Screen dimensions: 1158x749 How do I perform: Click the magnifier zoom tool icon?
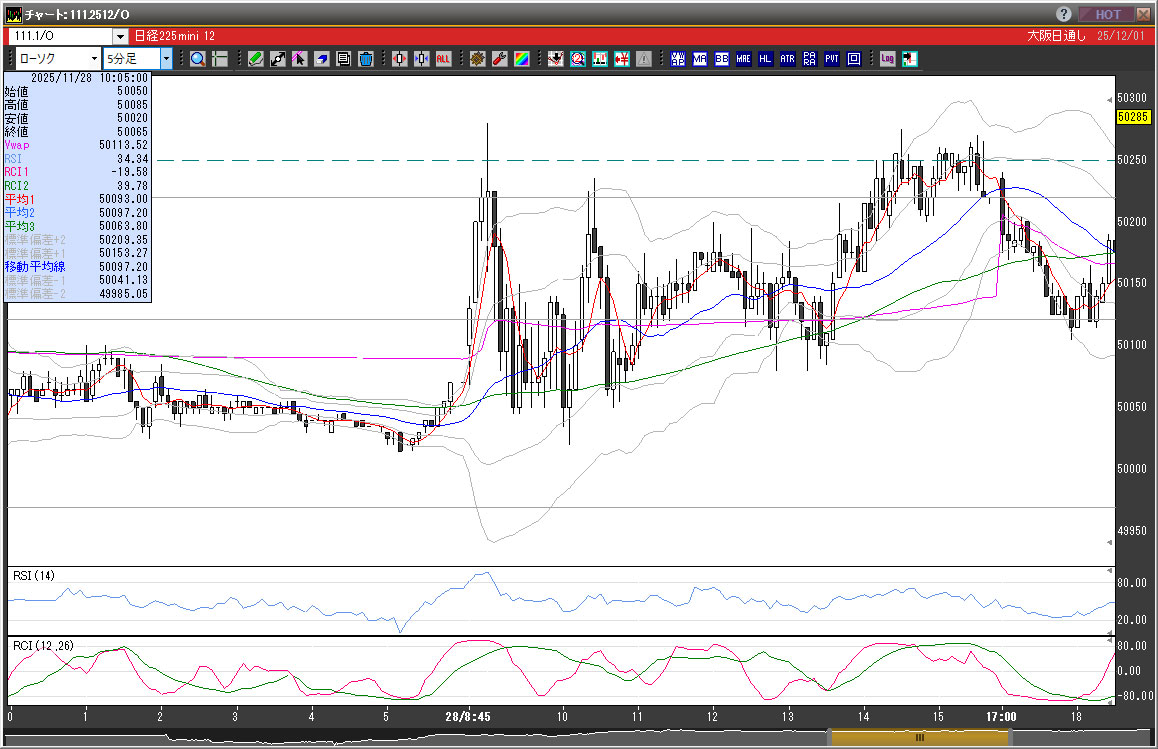tap(198, 59)
